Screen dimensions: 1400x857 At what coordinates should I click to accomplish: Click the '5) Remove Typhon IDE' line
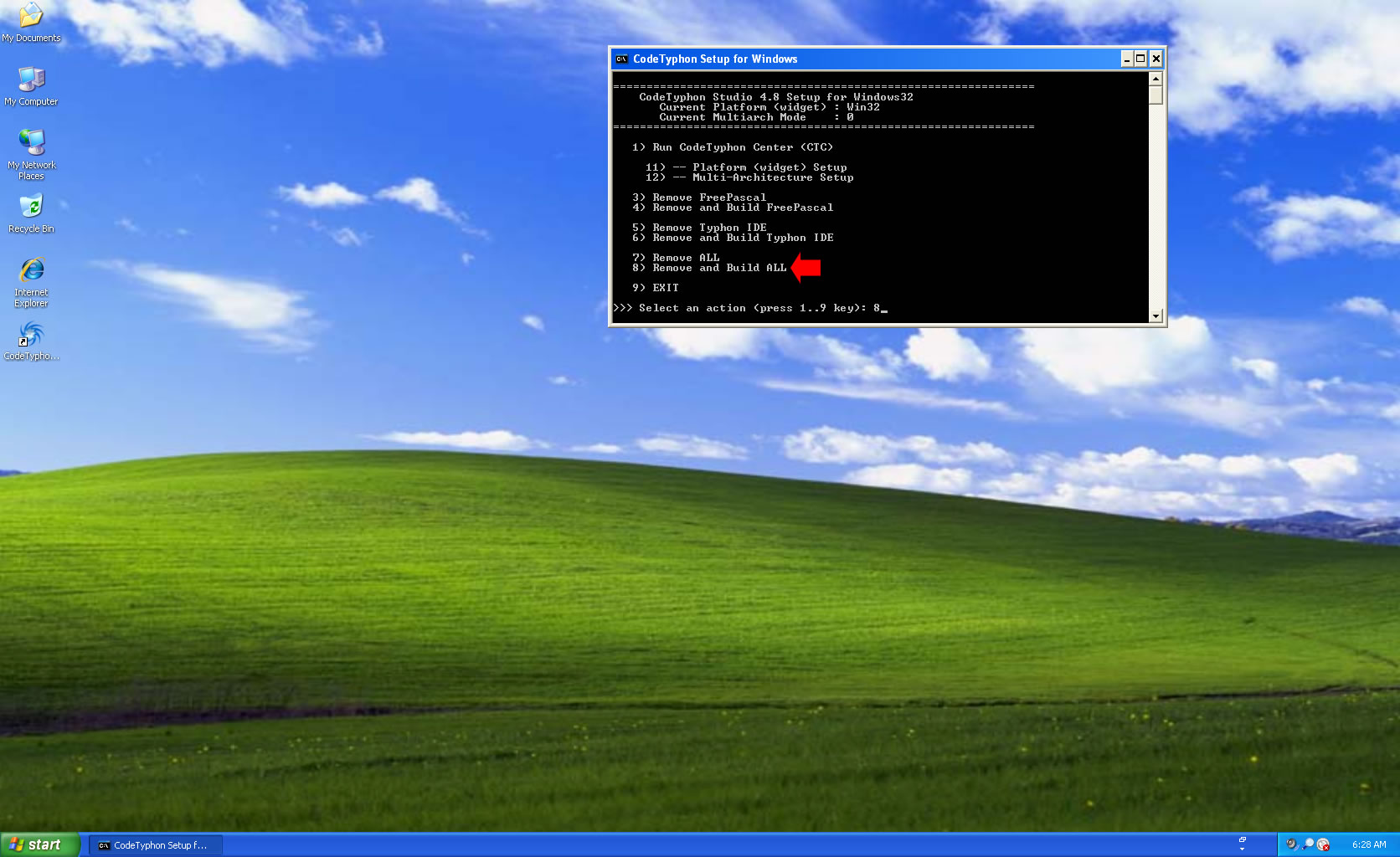pyautogui.click(x=699, y=228)
